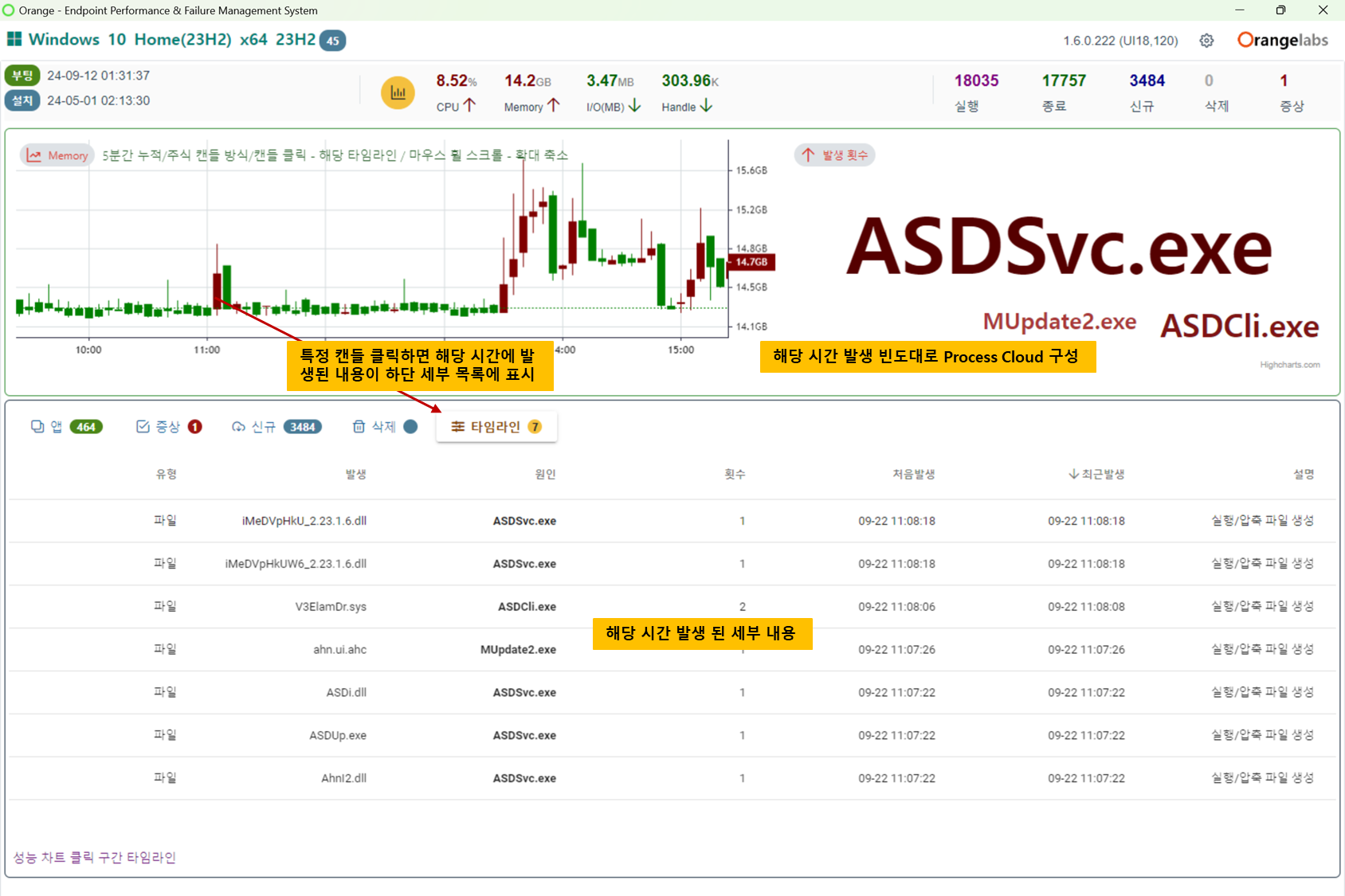Click the 삭제 trash icon
The width and height of the screenshot is (1345, 896).
pyautogui.click(x=359, y=426)
